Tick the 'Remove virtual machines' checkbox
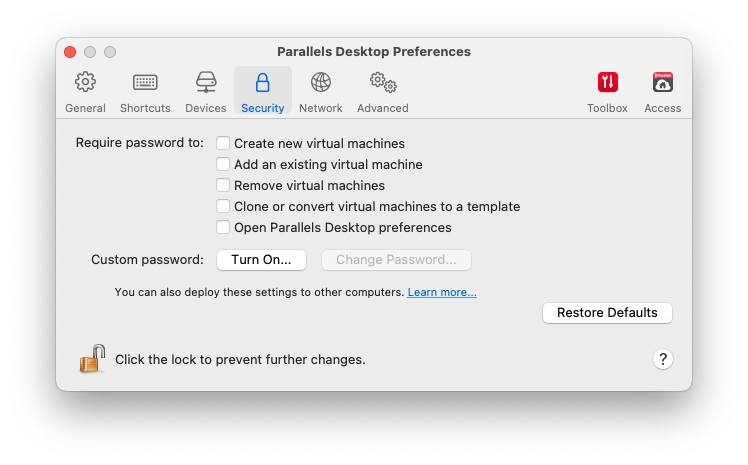Image resolution: width=748 pixels, height=465 pixels. pyautogui.click(x=223, y=185)
